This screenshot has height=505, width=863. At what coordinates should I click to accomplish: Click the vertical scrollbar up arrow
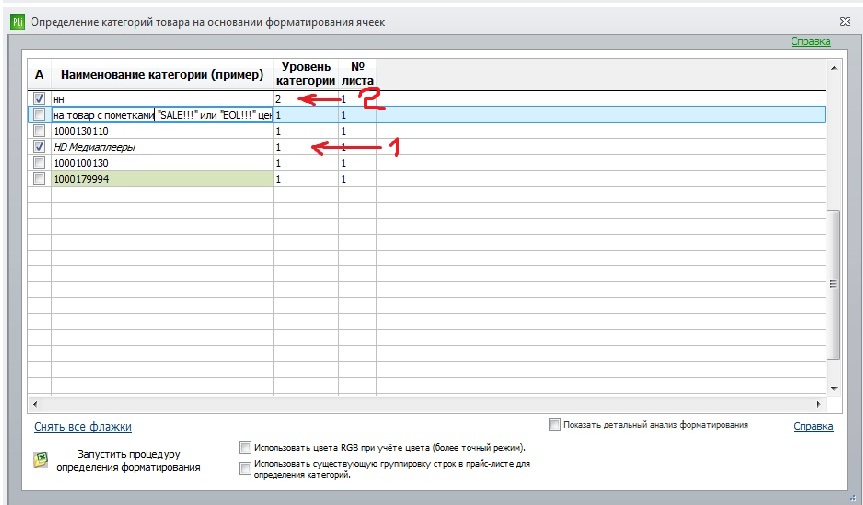click(x=834, y=68)
